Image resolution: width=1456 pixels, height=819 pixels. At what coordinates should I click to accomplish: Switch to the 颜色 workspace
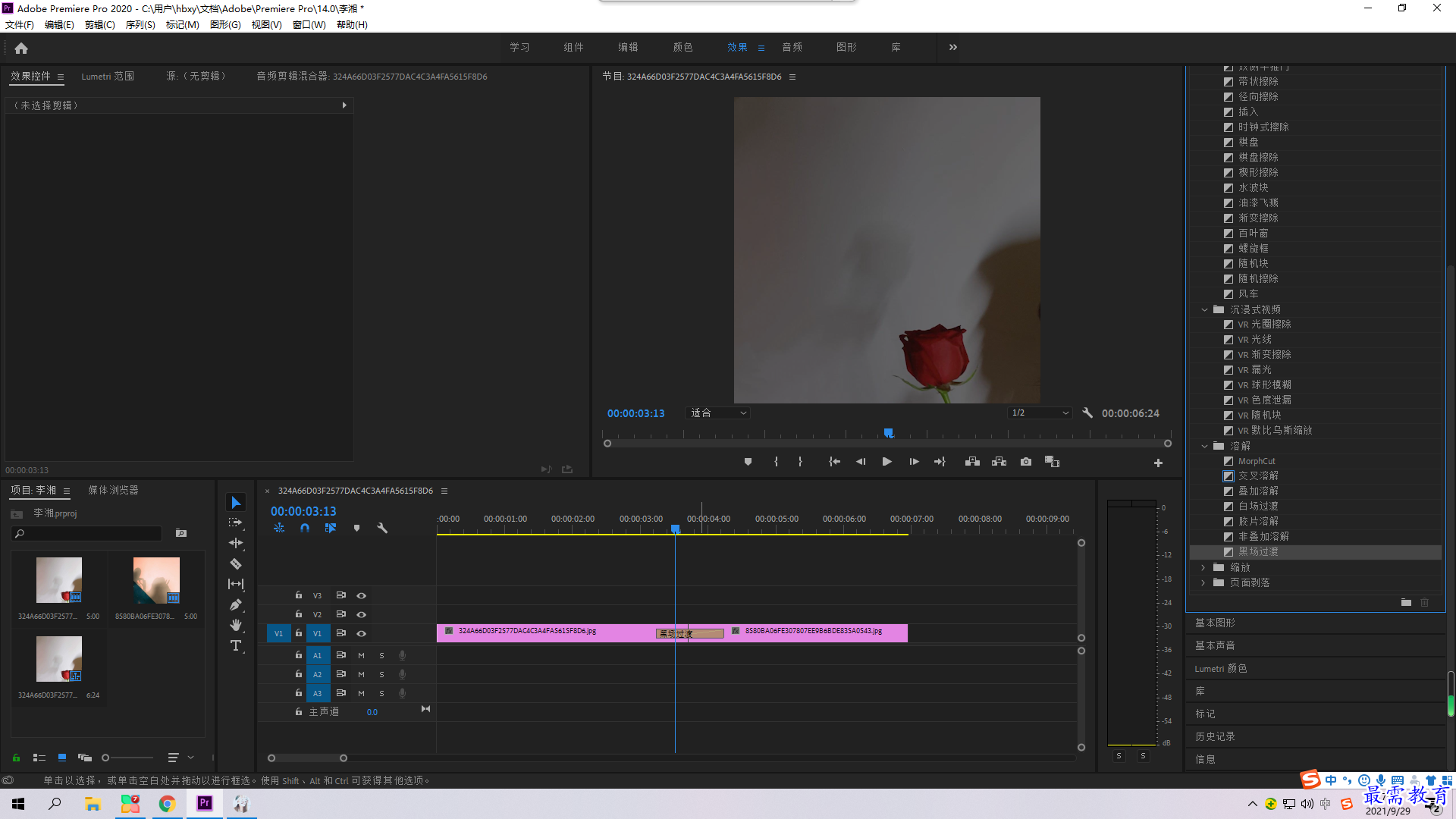(682, 47)
